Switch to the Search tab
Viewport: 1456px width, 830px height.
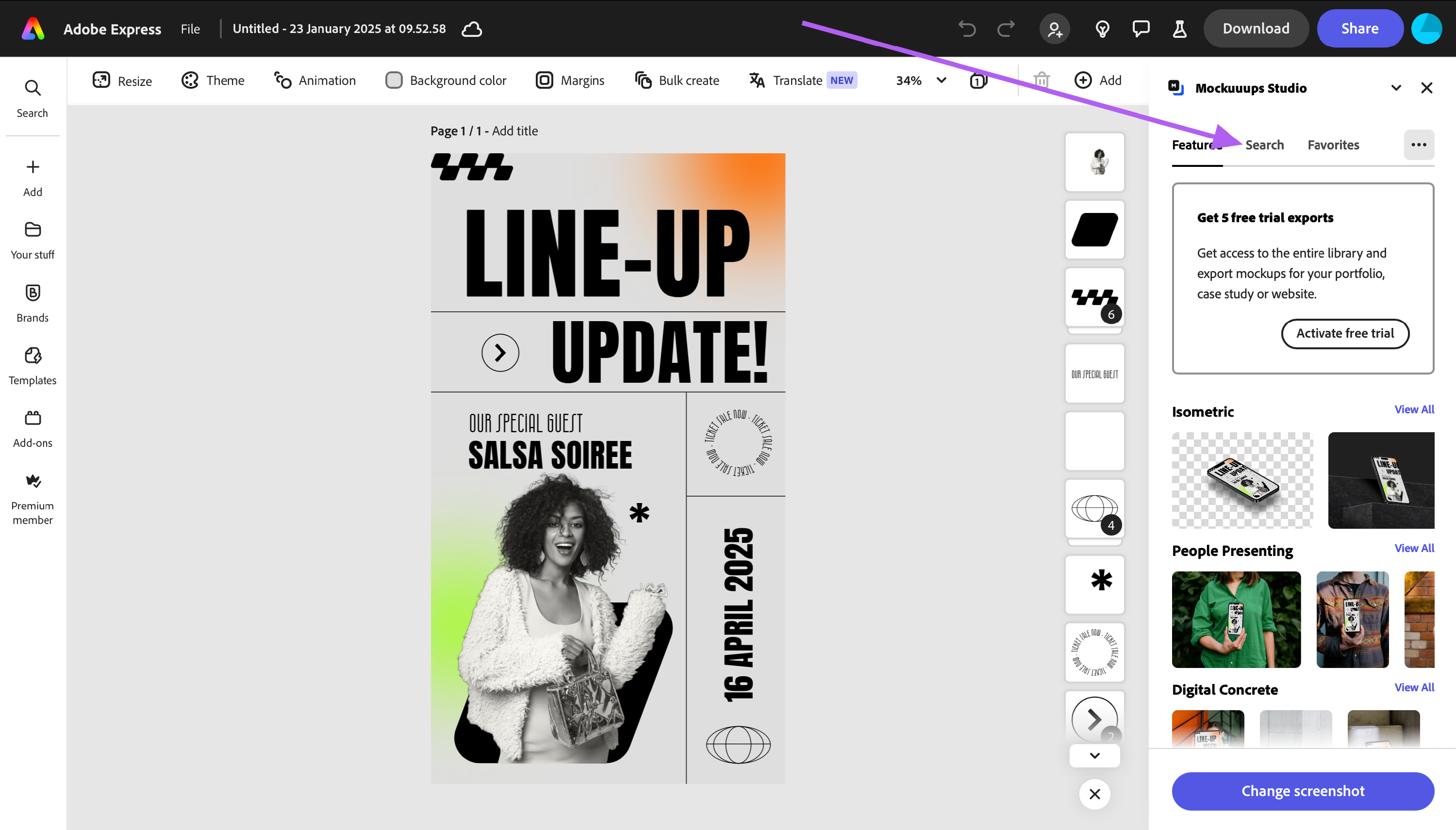pyautogui.click(x=1264, y=145)
